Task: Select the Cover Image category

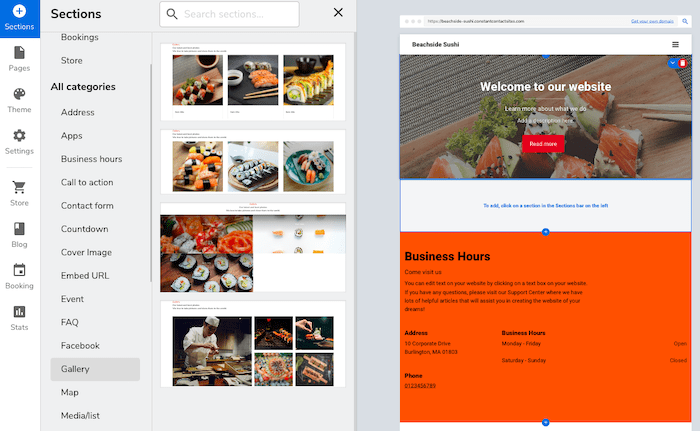Action: pos(86,252)
